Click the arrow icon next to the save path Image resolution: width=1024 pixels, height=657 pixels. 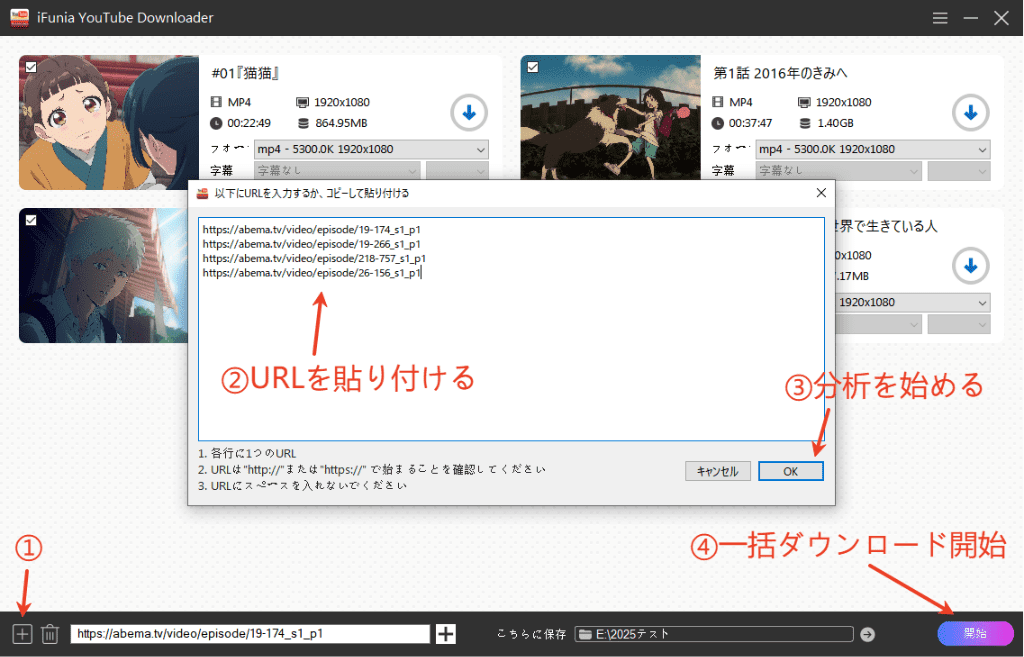866,633
